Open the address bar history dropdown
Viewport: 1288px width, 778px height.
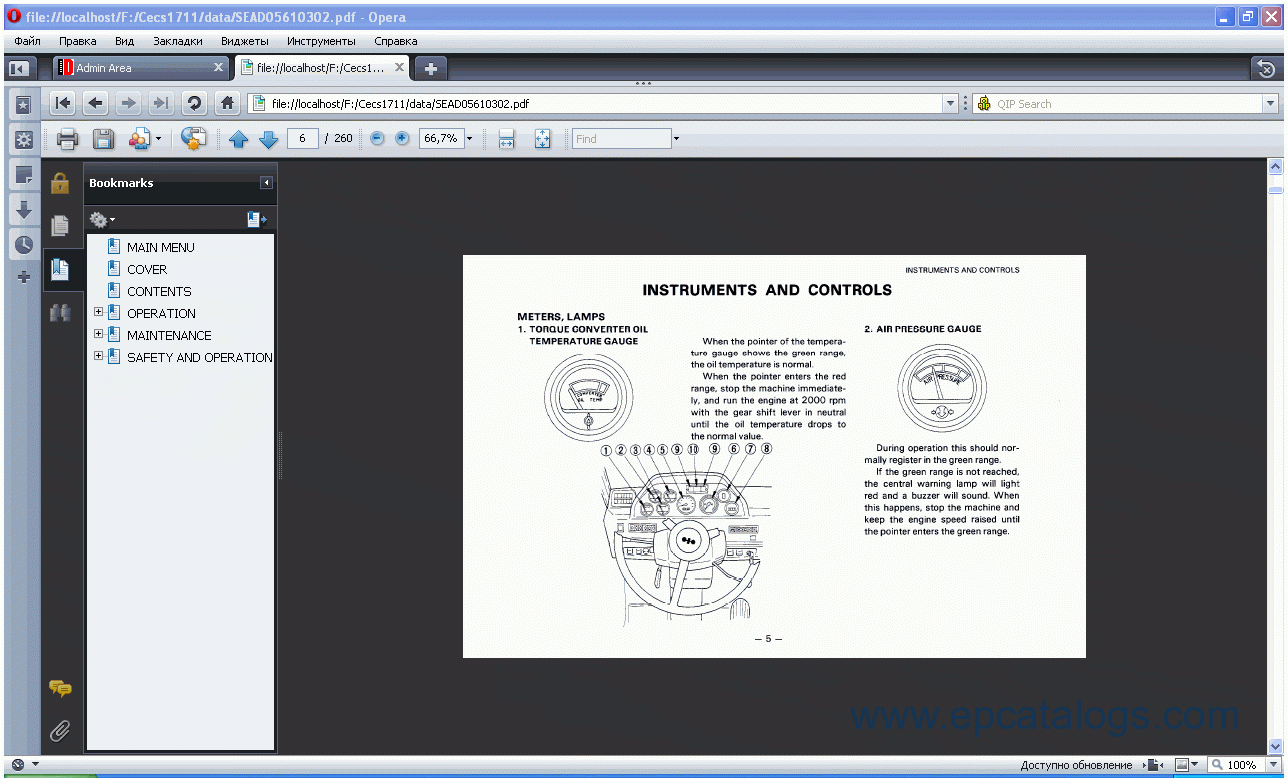pyautogui.click(x=950, y=103)
